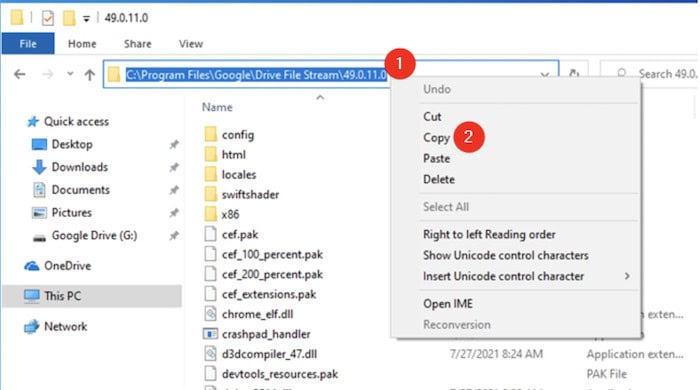
Task: Choose Paste from the context menu
Action: tap(436, 158)
